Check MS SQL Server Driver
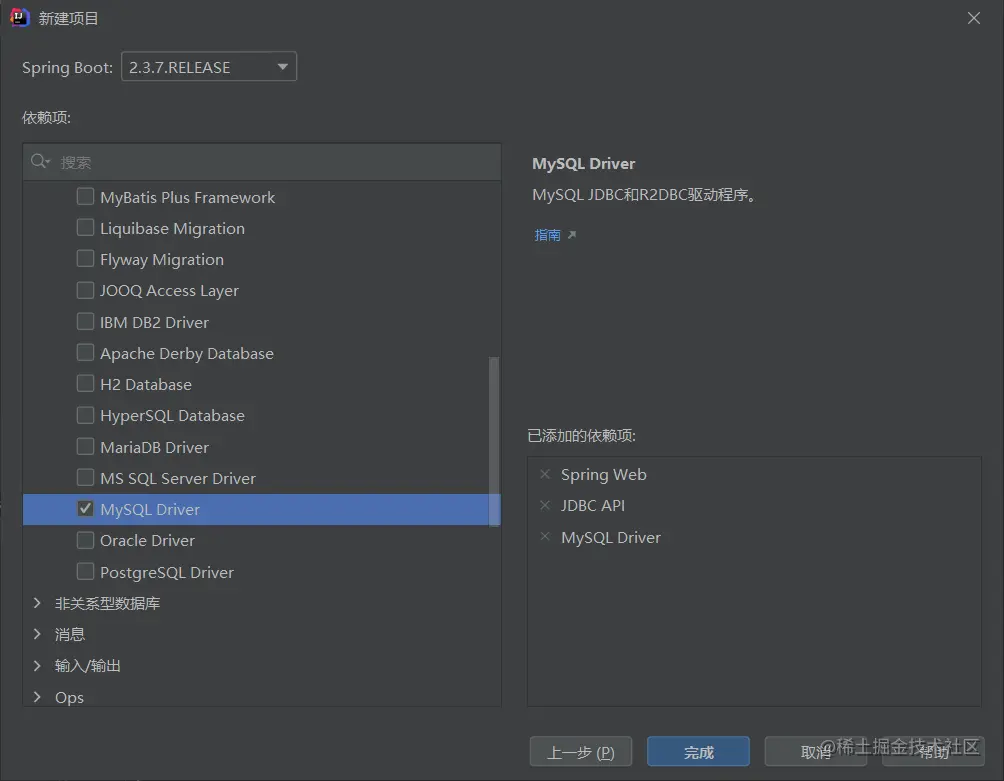Screen dimensions: 1004x781 click(x=85, y=478)
